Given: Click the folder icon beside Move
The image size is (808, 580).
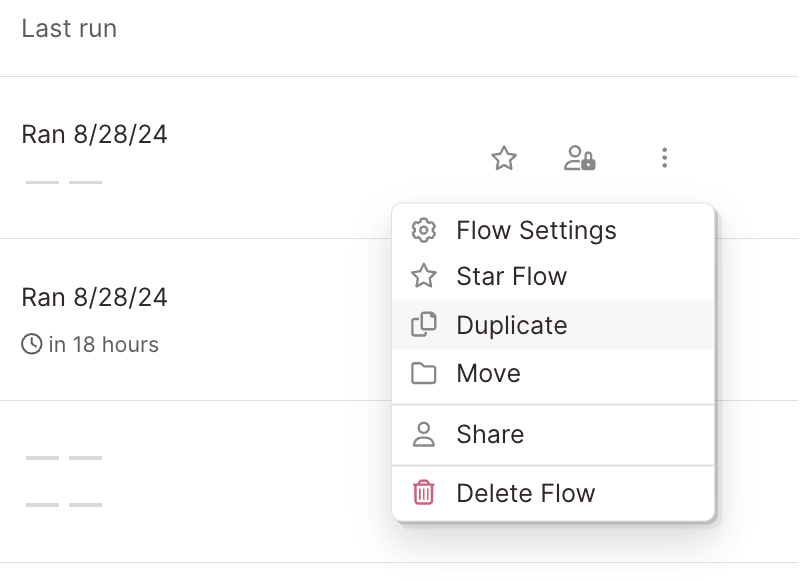Looking at the screenshot, I should (424, 374).
